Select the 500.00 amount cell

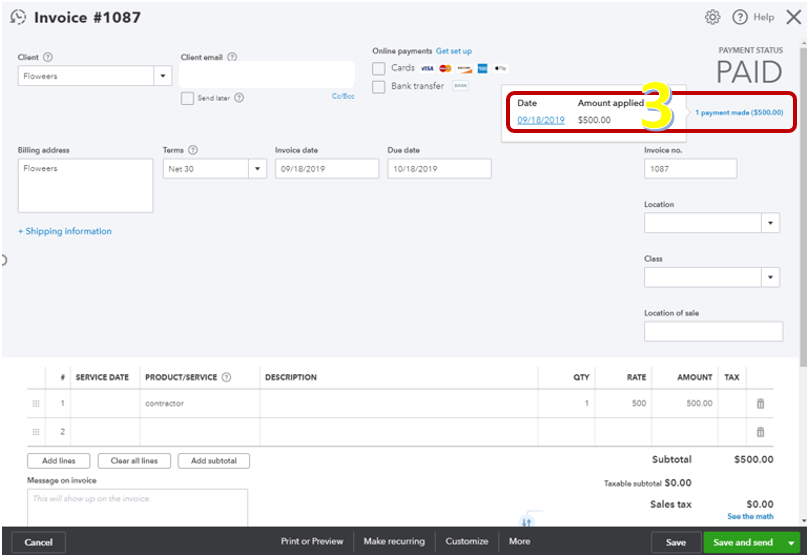[x=685, y=403]
